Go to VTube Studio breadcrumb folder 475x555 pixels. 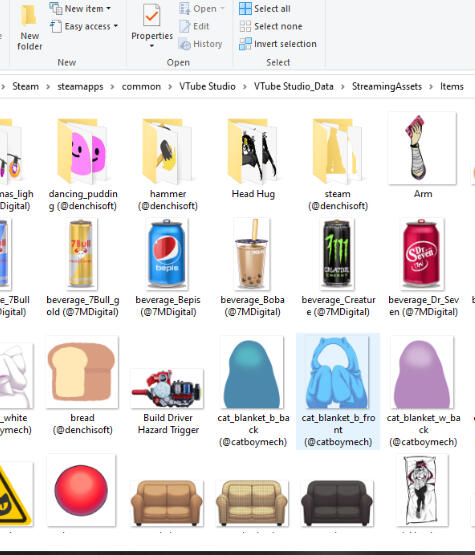coord(207,86)
